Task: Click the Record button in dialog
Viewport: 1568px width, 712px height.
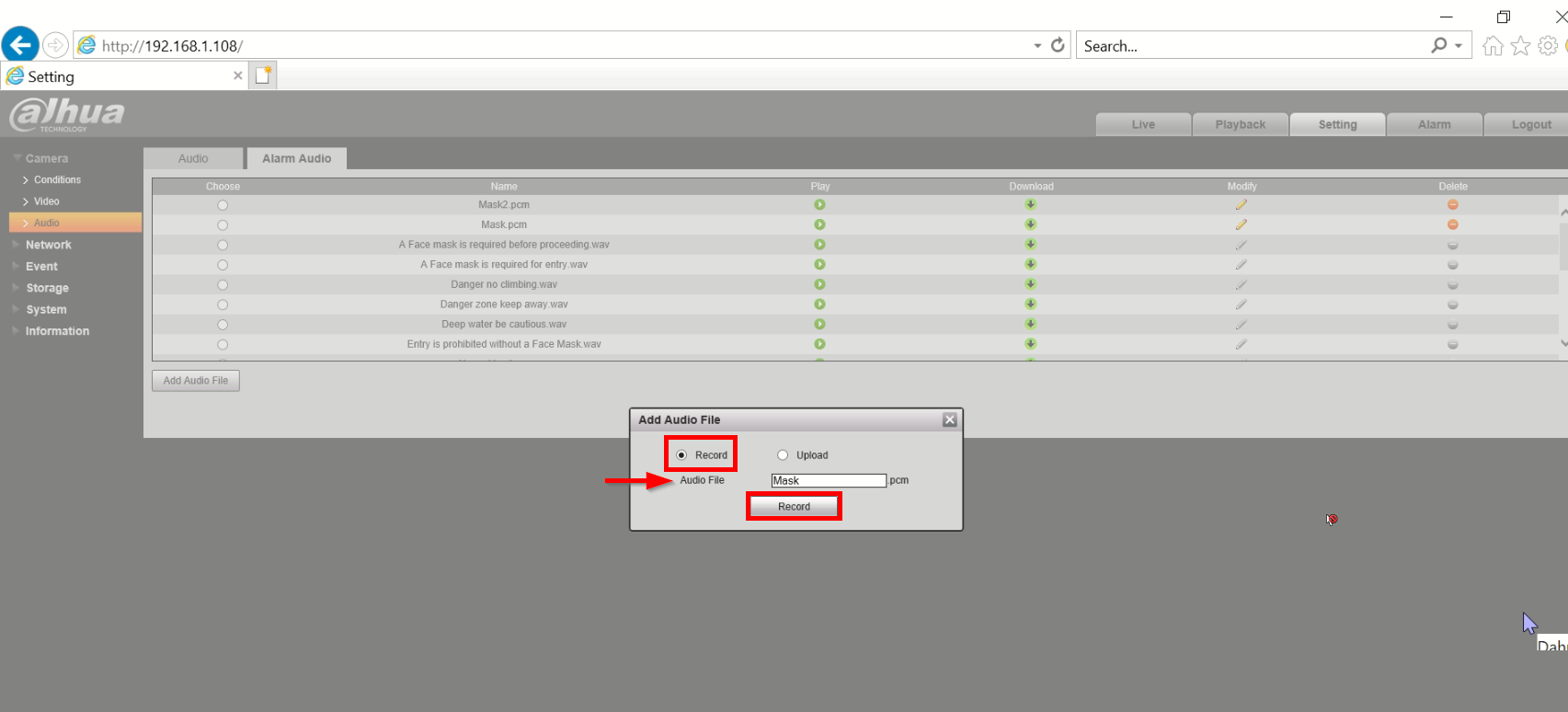Action: pos(794,507)
